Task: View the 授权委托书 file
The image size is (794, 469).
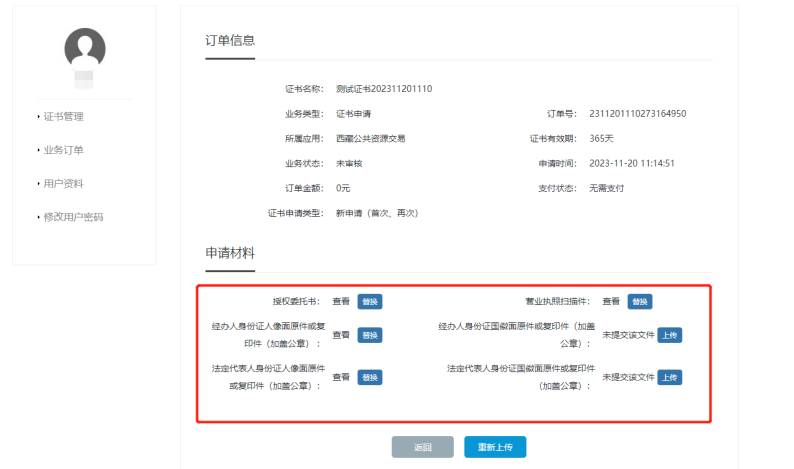Action: pyautogui.click(x=341, y=301)
